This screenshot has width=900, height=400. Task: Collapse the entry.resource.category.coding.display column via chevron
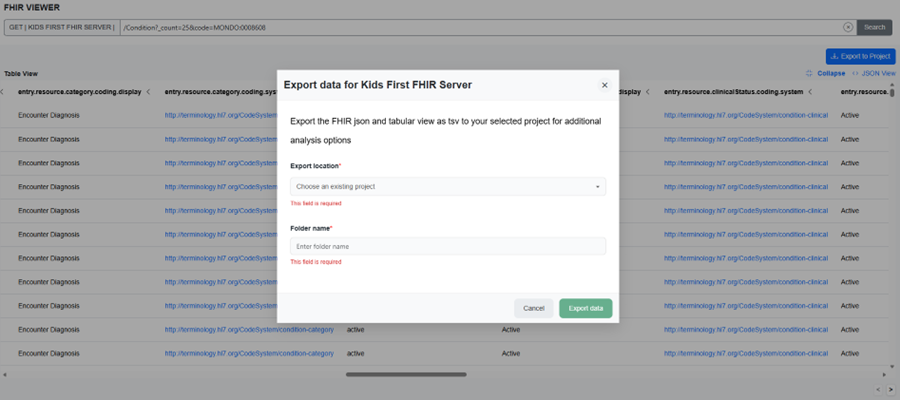pyautogui.click(x=148, y=92)
